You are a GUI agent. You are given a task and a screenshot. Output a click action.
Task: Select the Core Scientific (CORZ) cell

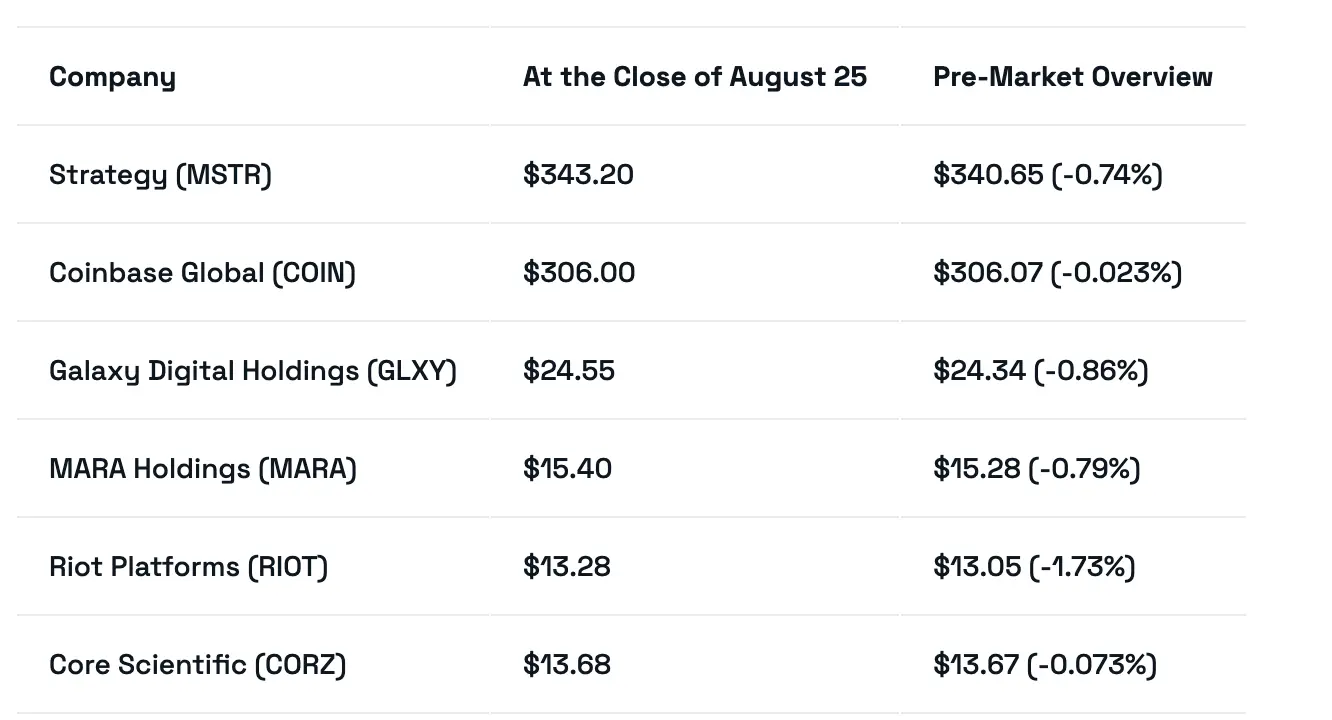click(197, 665)
